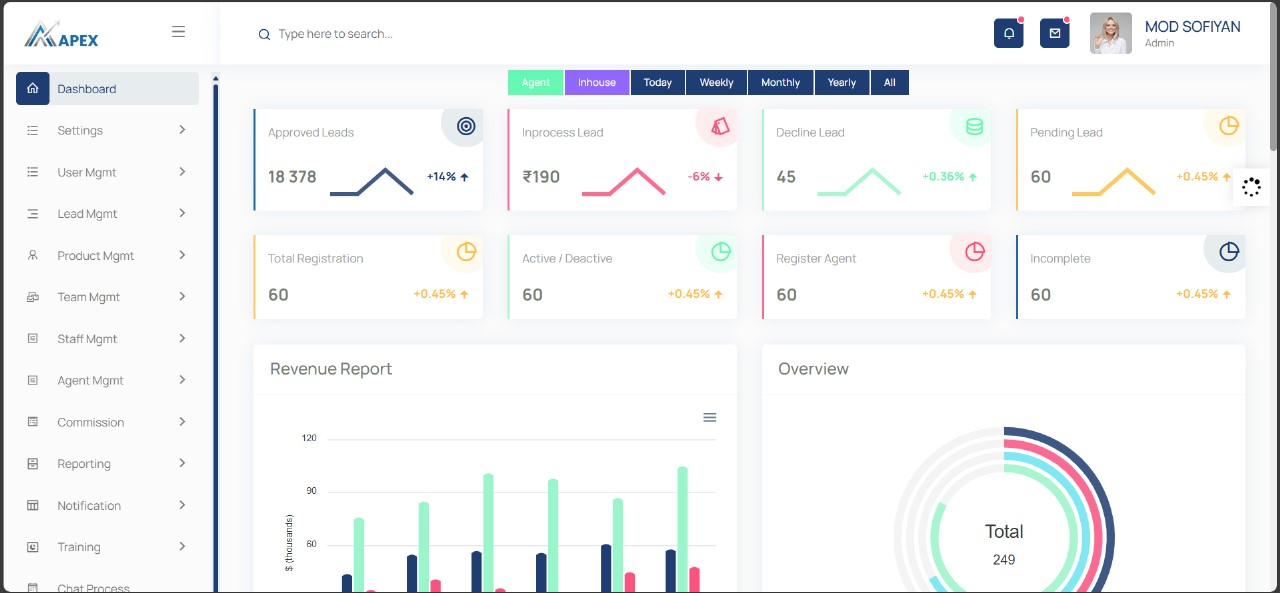
Task: Click the pie icon on Pending Lead card
Action: 1228,126
